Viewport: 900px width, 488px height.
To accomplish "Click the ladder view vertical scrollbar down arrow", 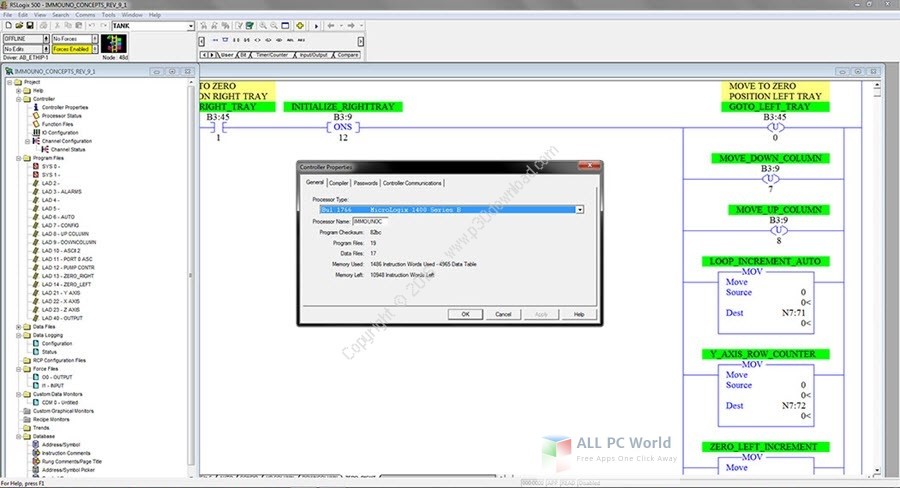I will (x=876, y=471).
